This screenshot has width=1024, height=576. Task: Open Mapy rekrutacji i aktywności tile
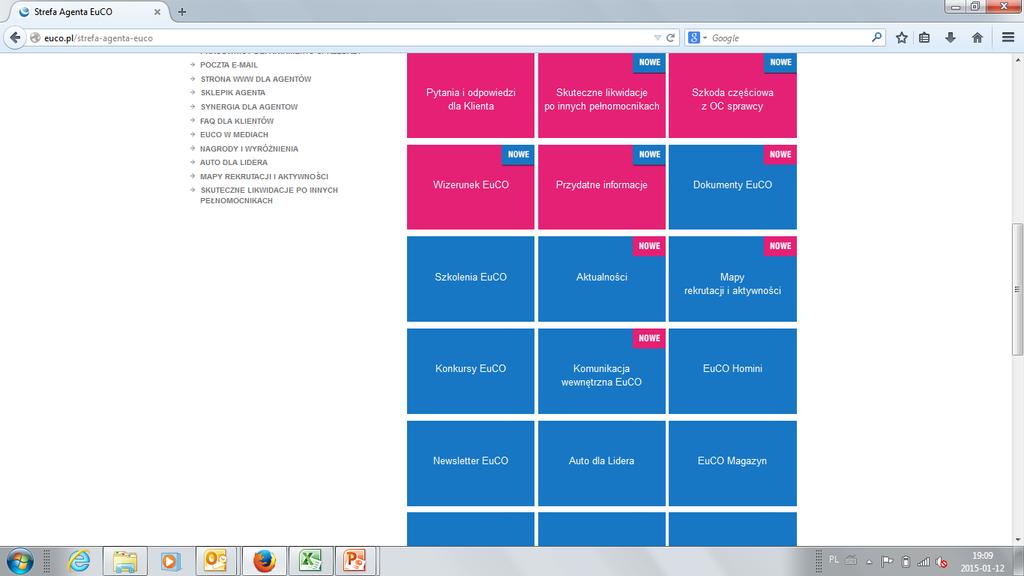[733, 279]
